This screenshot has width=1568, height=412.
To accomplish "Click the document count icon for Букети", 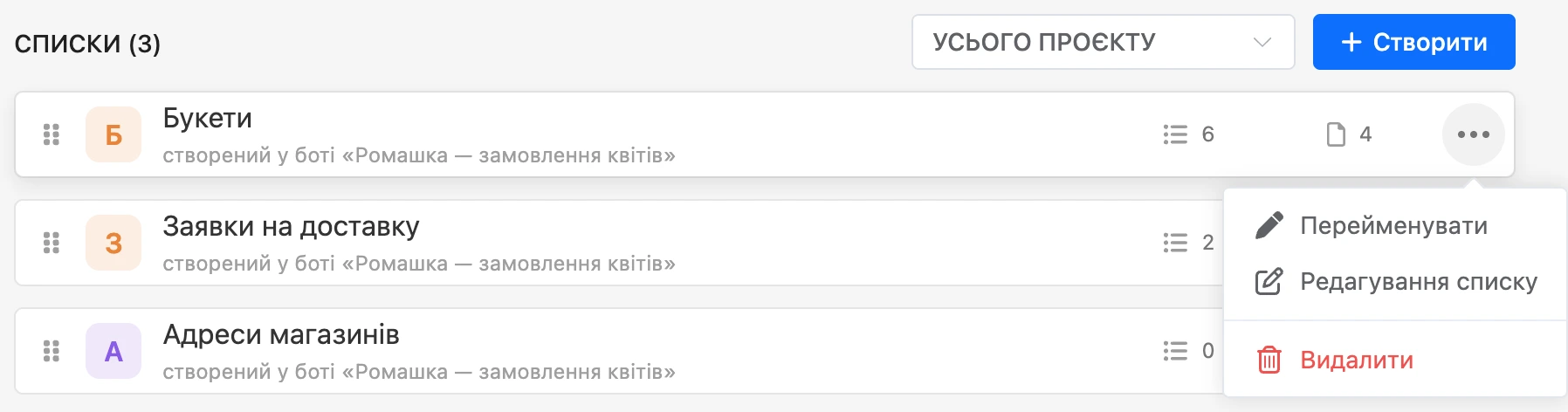I will (x=1336, y=134).
